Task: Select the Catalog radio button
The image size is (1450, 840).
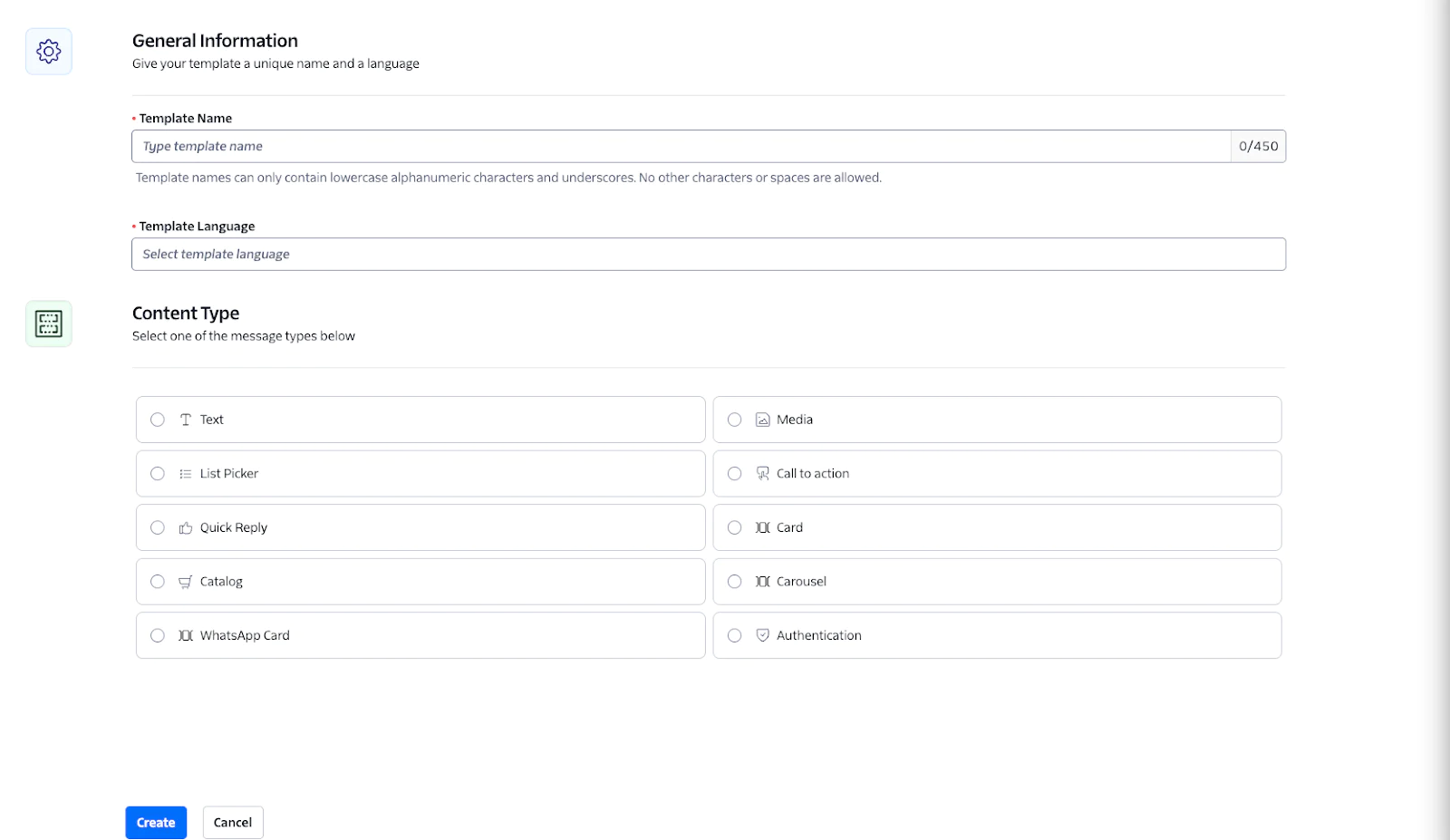Action: click(x=158, y=582)
